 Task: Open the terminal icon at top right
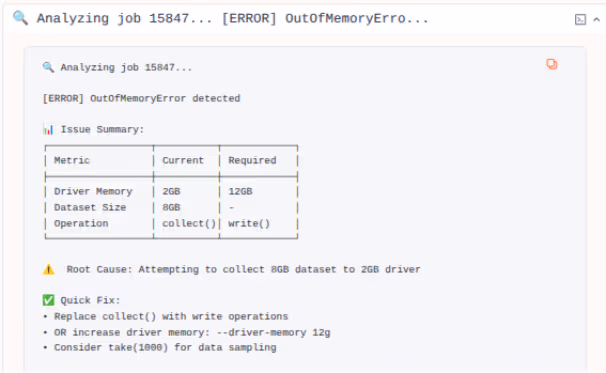(x=580, y=19)
